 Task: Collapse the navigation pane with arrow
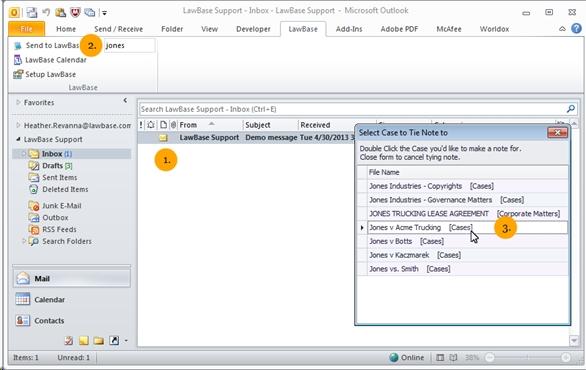[x=125, y=100]
